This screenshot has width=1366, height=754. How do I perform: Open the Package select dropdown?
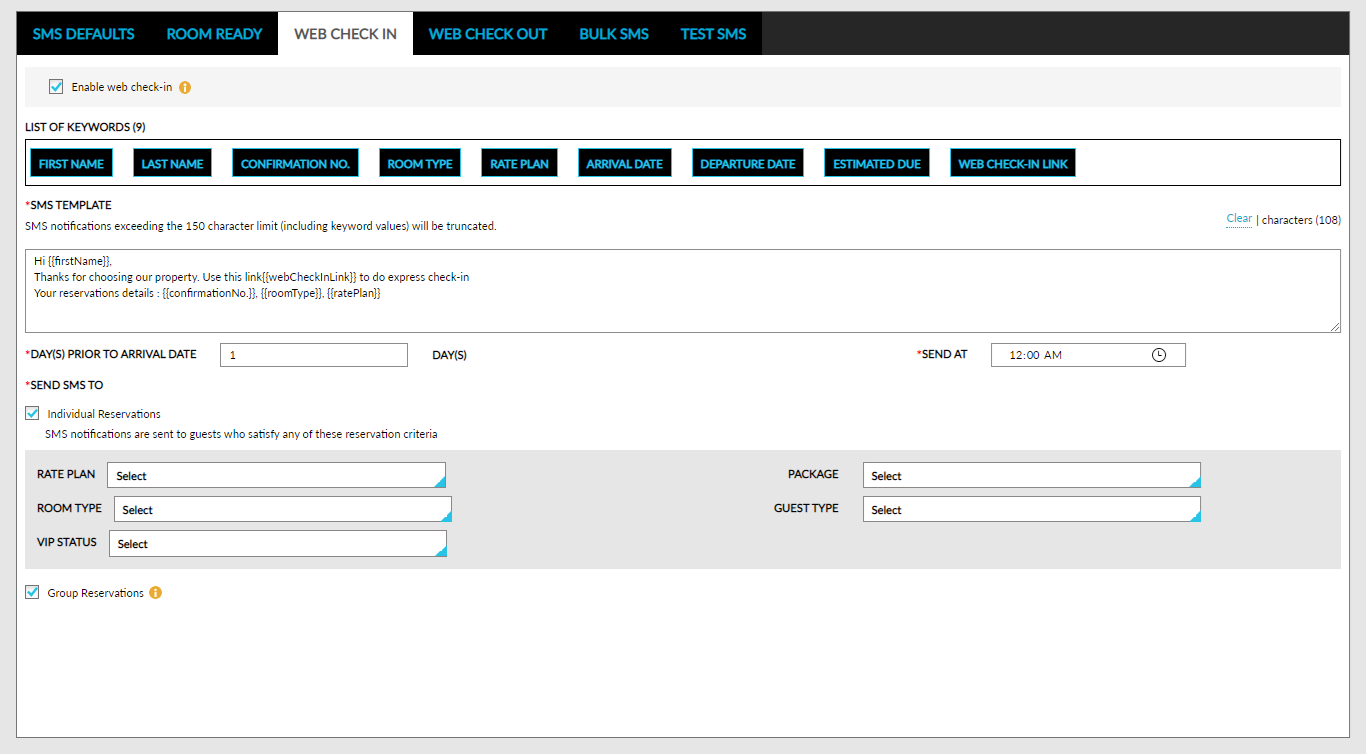coord(1031,475)
